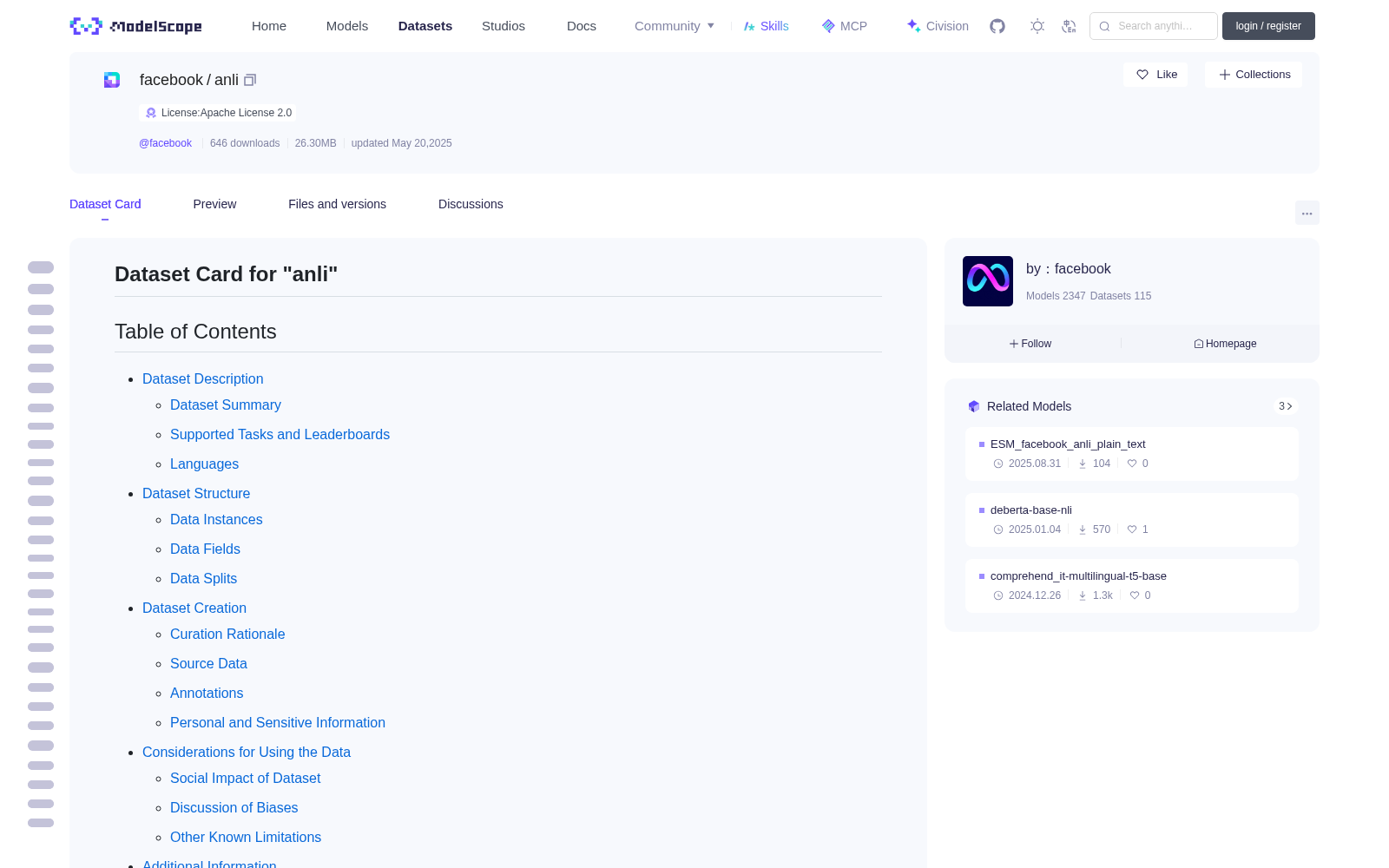Jump to Source Data section

click(x=208, y=664)
